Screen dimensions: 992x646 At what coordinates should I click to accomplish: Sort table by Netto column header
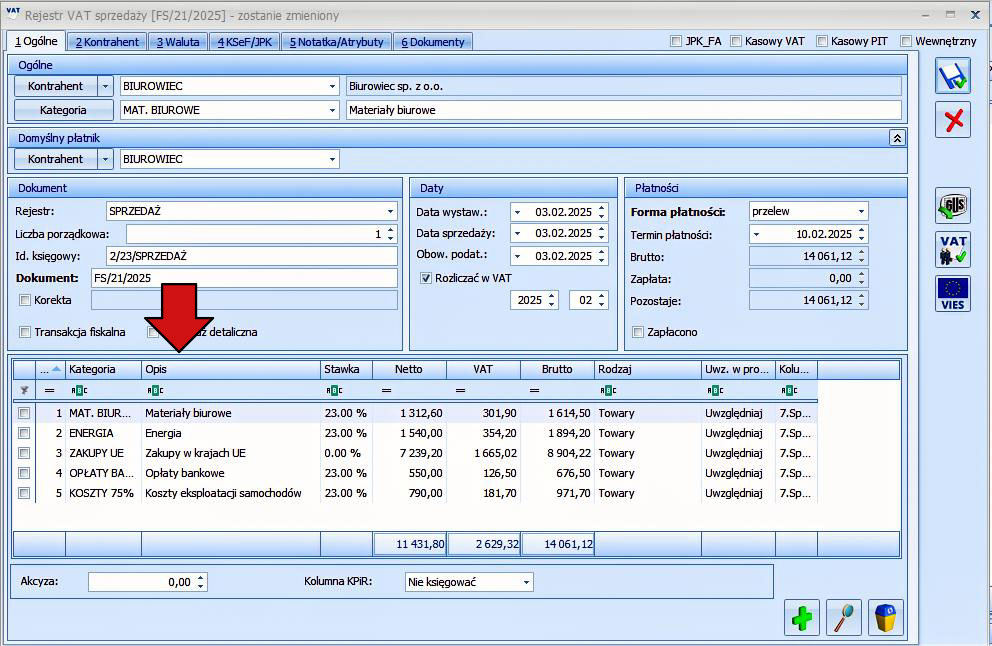tap(409, 369)
